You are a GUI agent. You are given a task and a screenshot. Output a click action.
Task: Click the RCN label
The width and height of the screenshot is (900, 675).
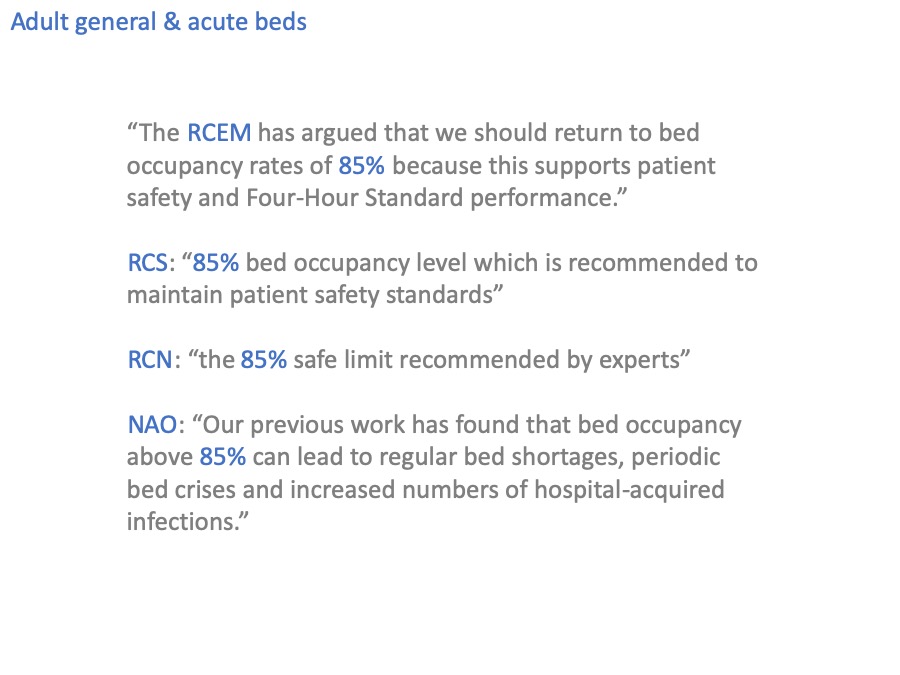click(x=150, y=360)
